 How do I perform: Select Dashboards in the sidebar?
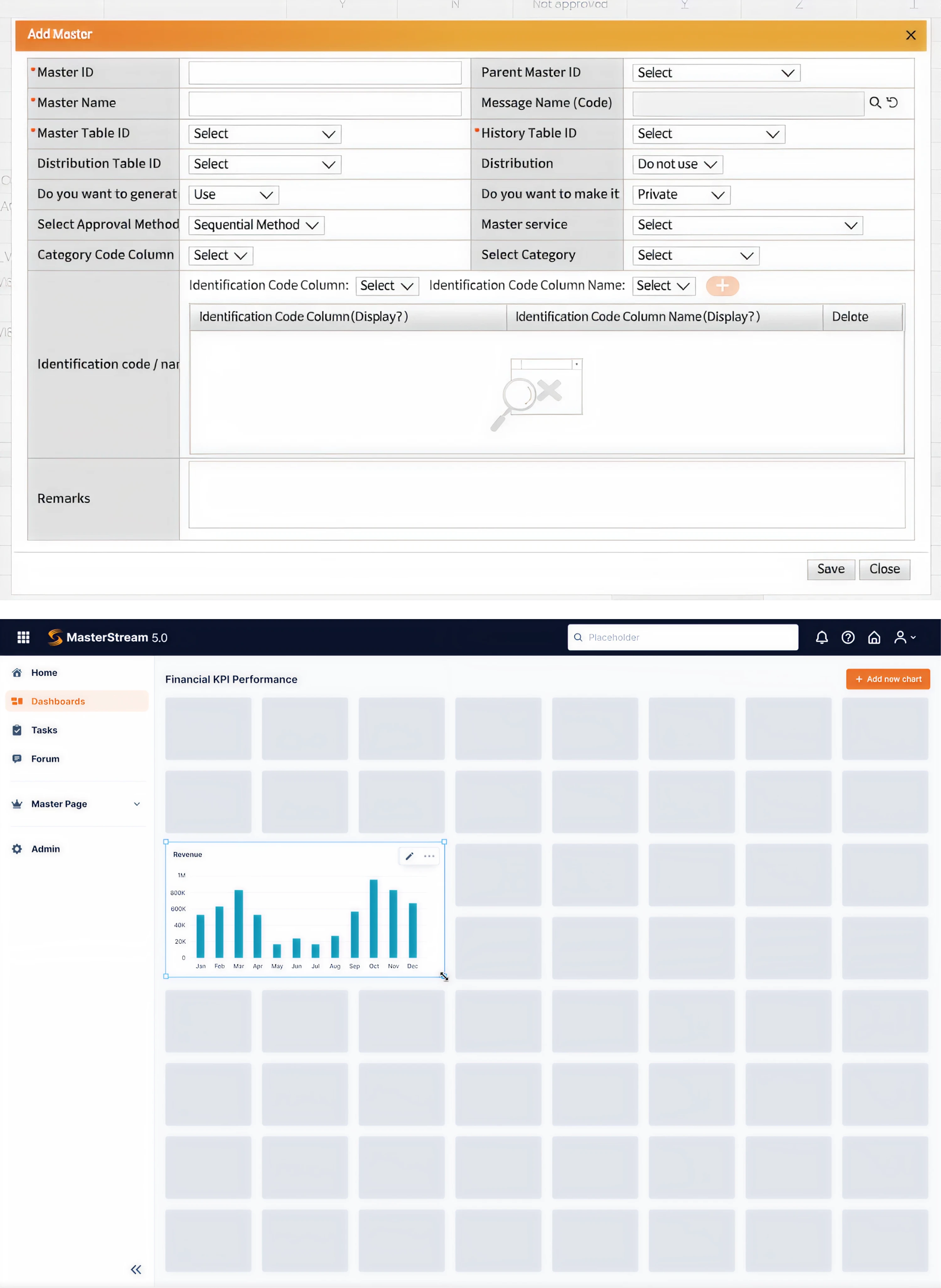57,701
